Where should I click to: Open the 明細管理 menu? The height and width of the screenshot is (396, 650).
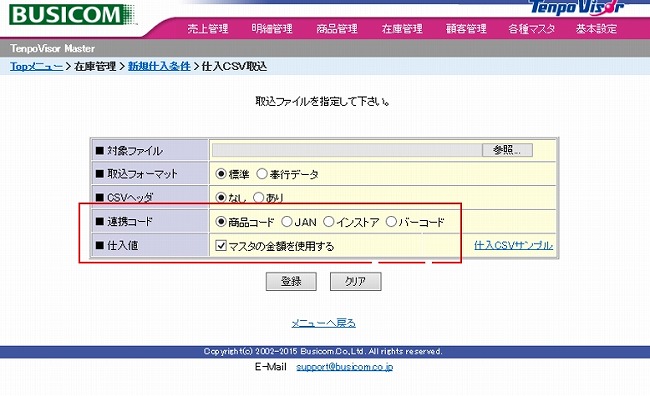[272, 29]
